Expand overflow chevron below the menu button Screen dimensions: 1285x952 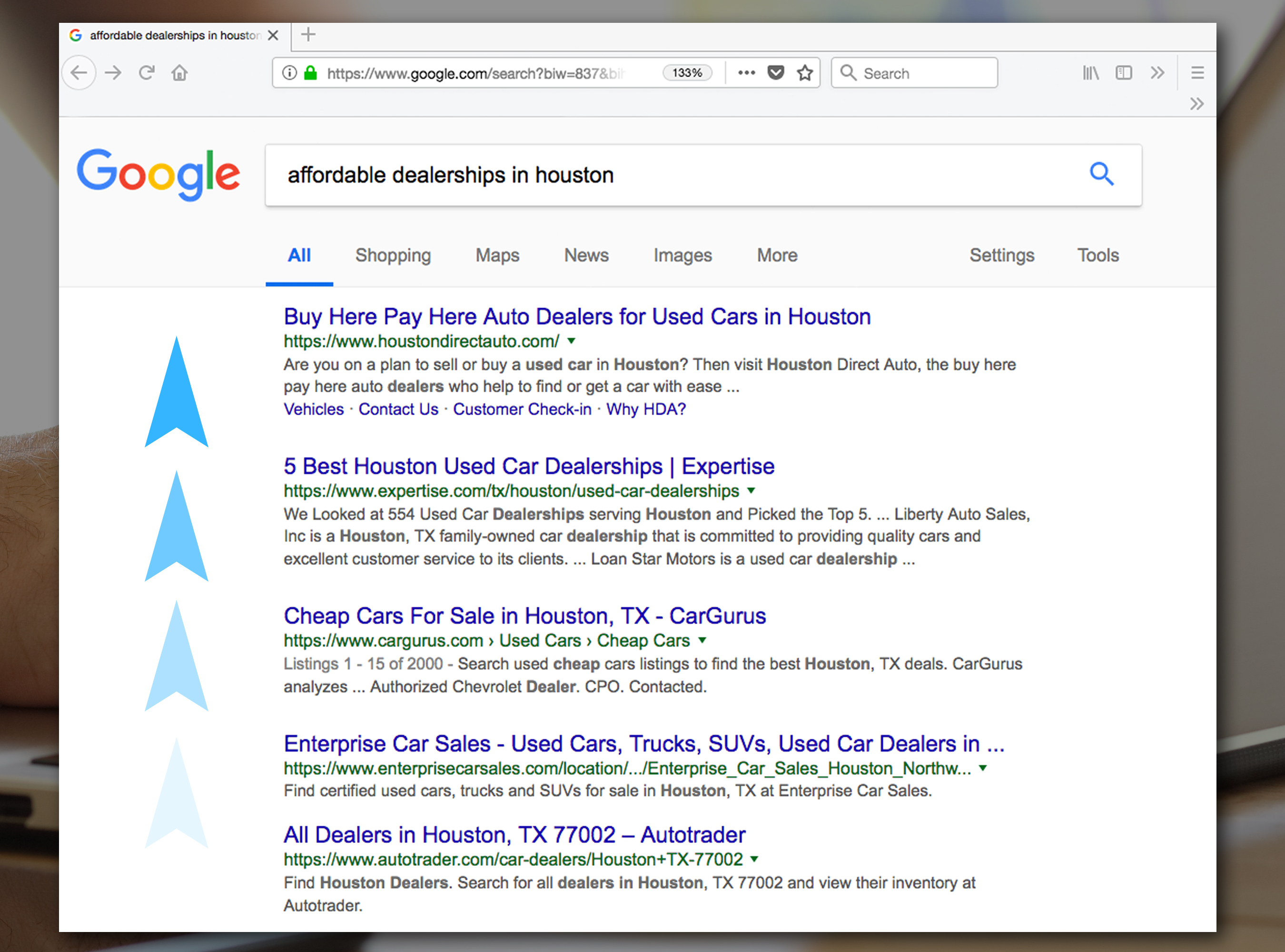point(1197,104)
